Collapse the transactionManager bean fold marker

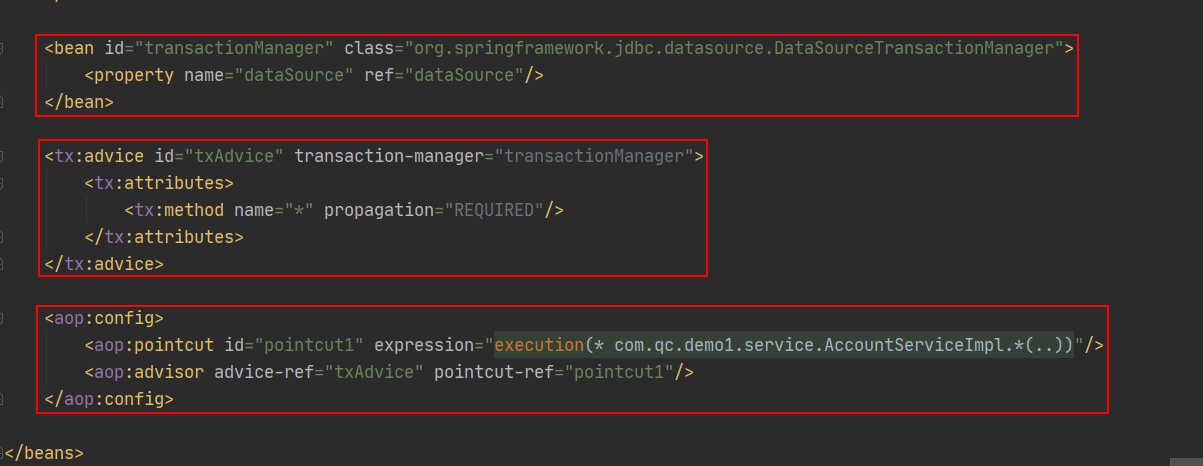coord(3,48)
